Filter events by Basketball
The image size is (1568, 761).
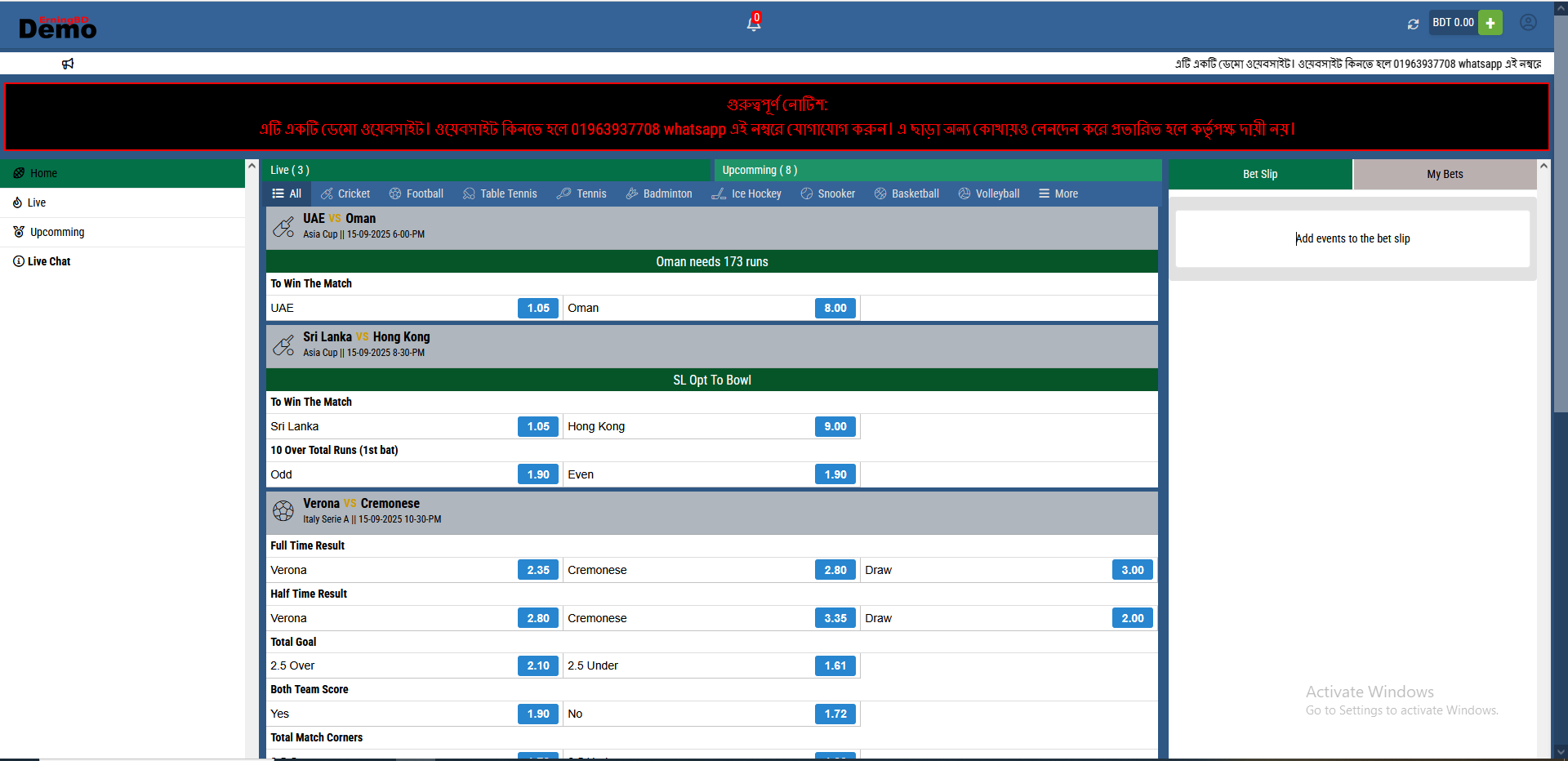[906, 194]
